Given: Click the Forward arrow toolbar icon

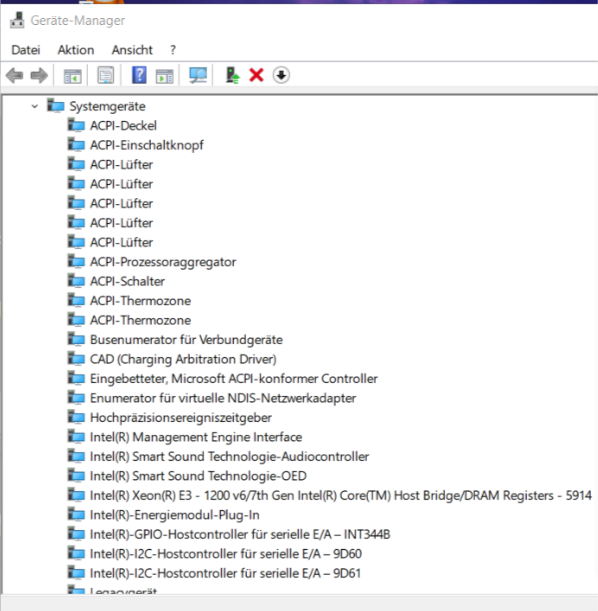Looking at the screenshot, I should 39,75.
